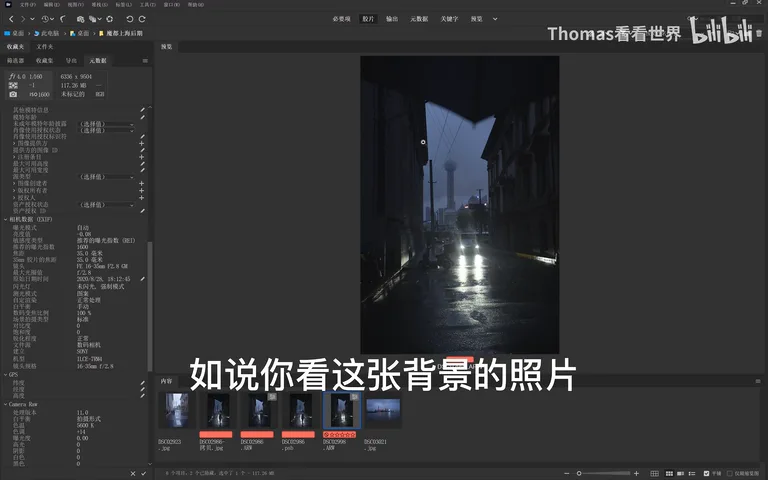
Task: Select the DSC02923.jpg thumbnail
Action: click(x=176, y=410)
